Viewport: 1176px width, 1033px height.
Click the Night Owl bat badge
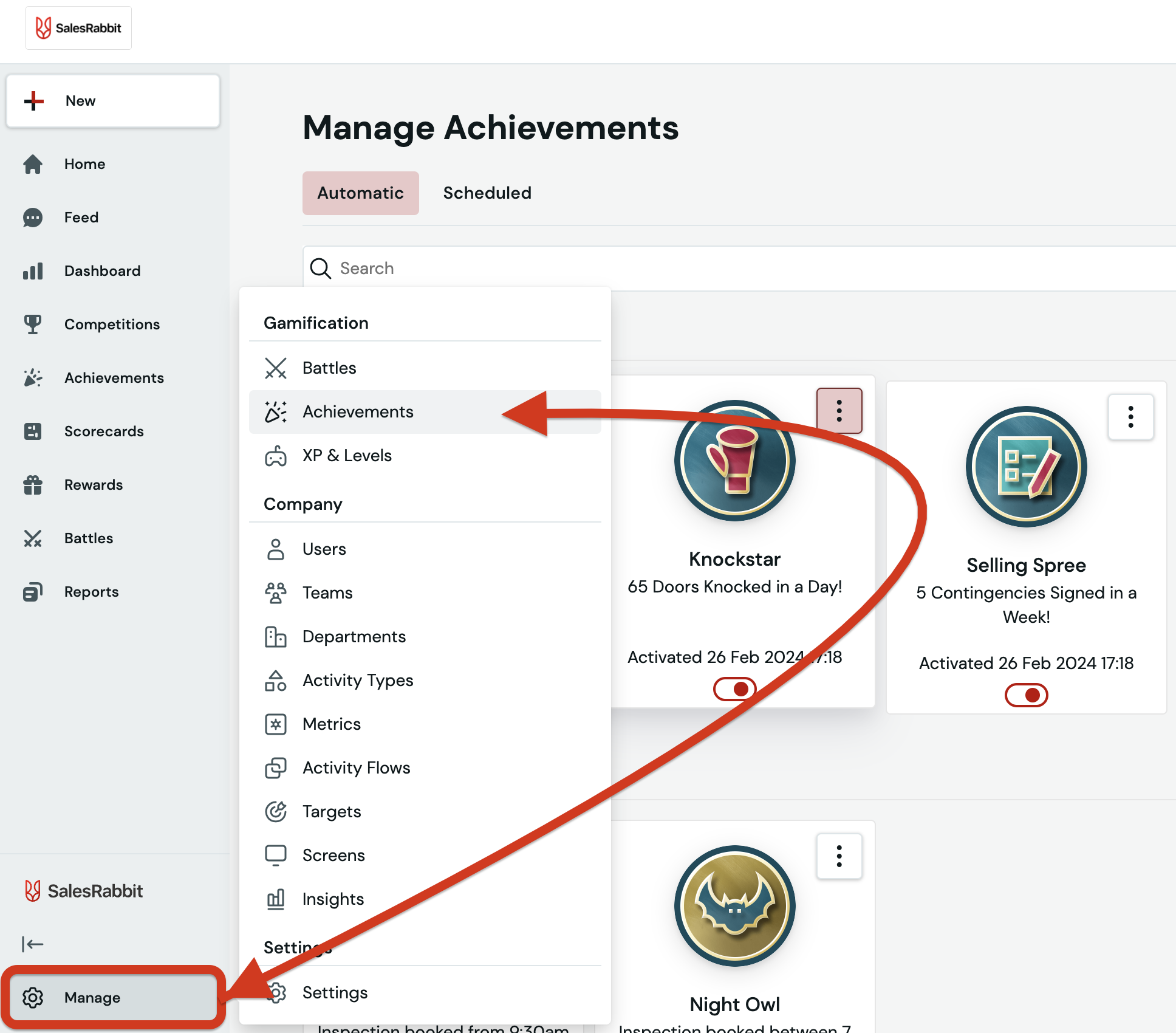[x=735, y=906]
